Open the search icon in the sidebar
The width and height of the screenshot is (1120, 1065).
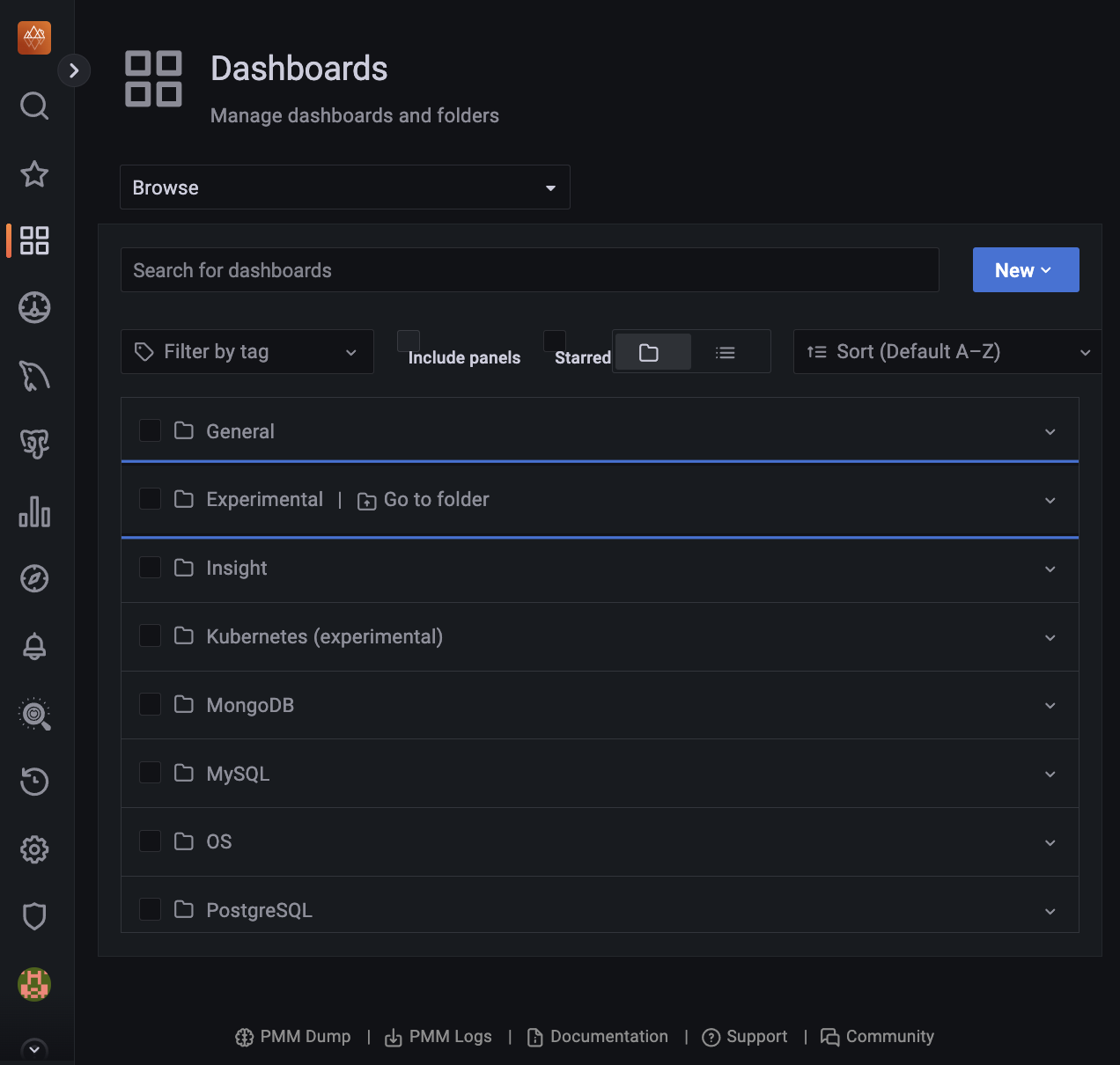(34, 106)
